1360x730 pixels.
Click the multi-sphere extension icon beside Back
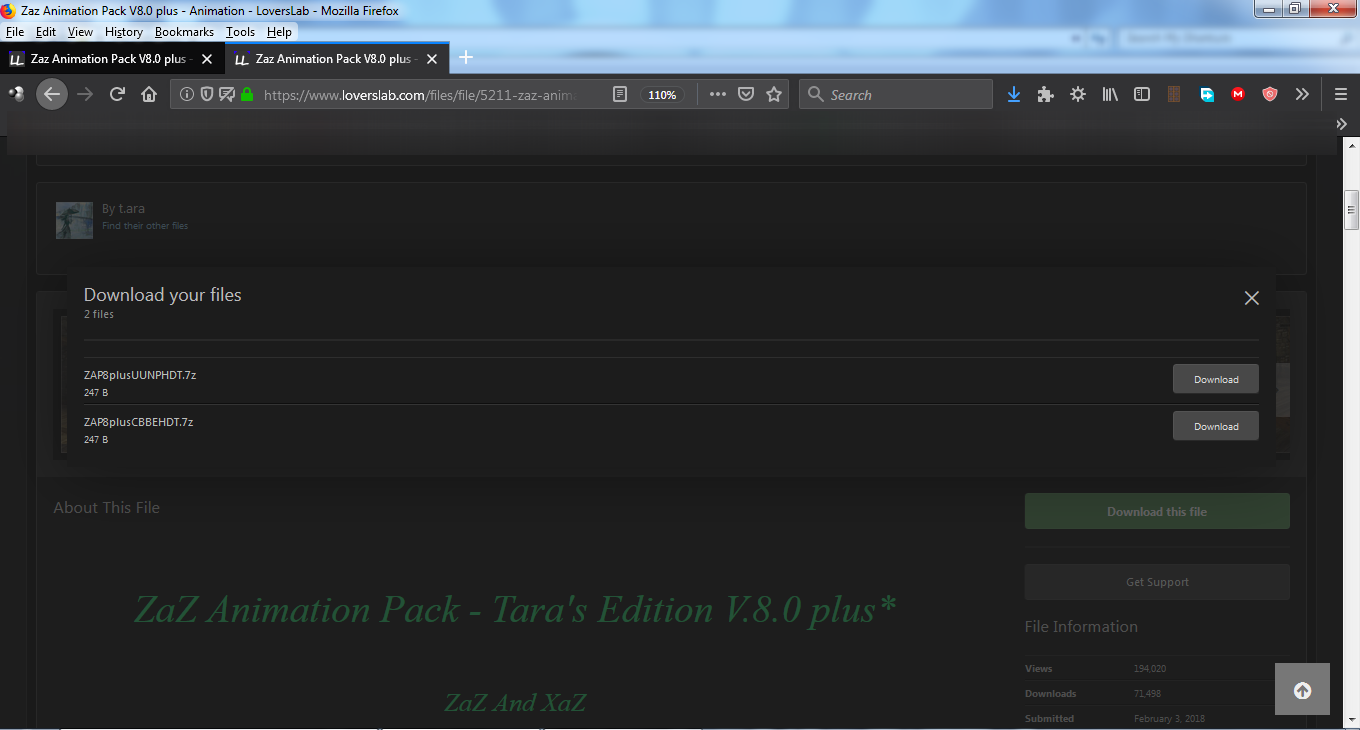tap(17, 94)
